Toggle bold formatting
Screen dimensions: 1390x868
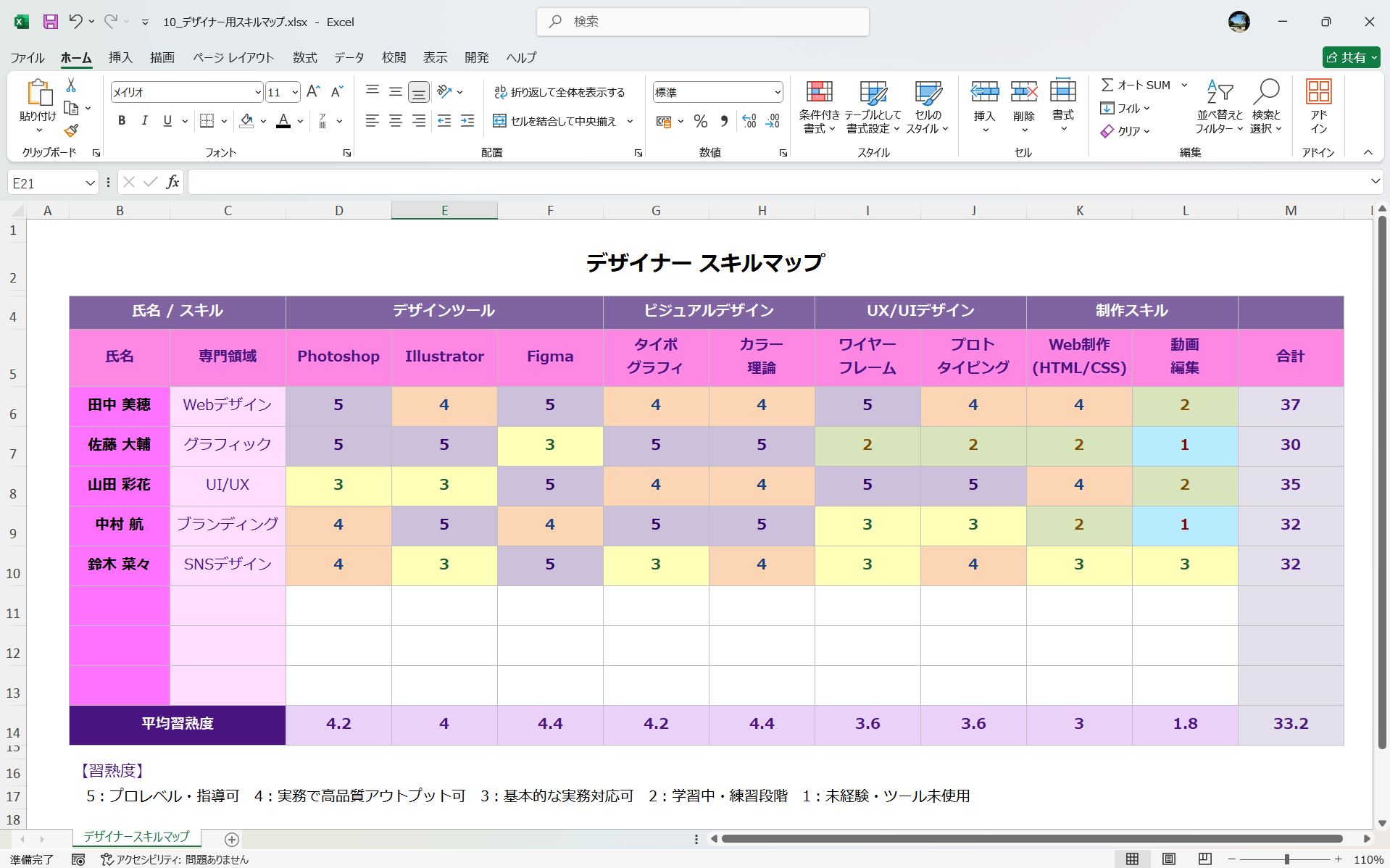coord(122,121)
